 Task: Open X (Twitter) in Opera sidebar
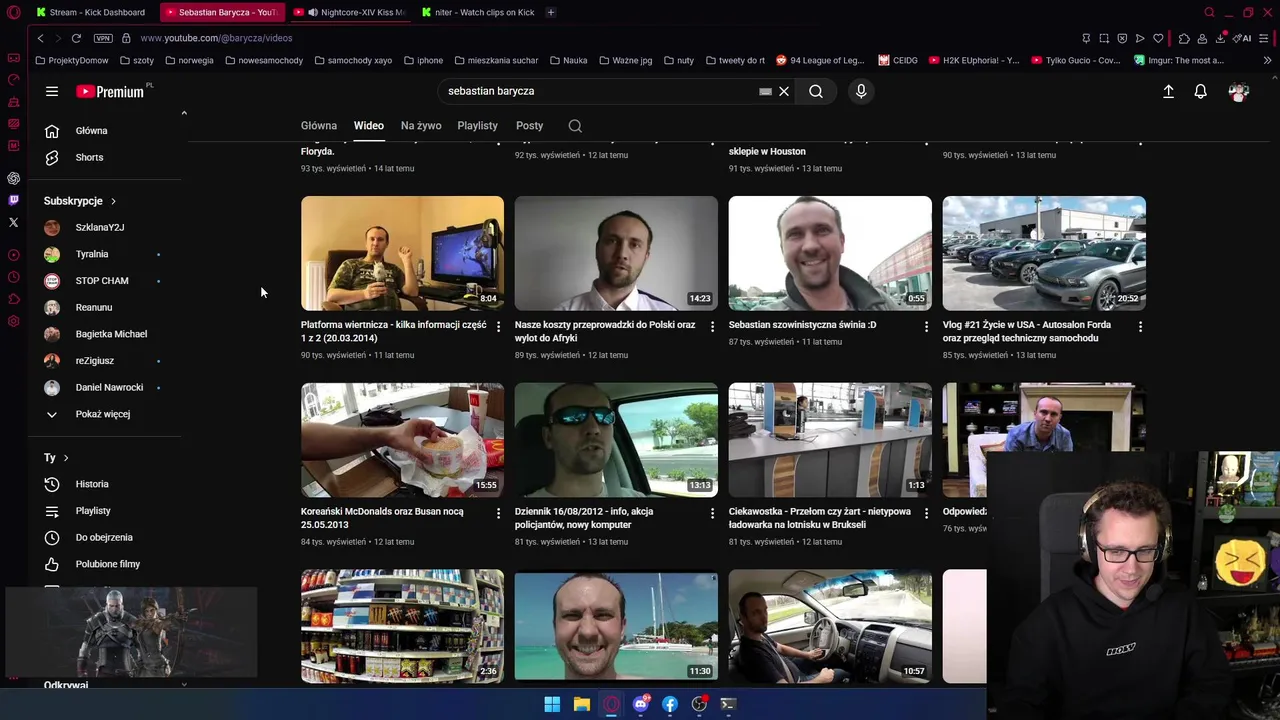pos(13,222)
